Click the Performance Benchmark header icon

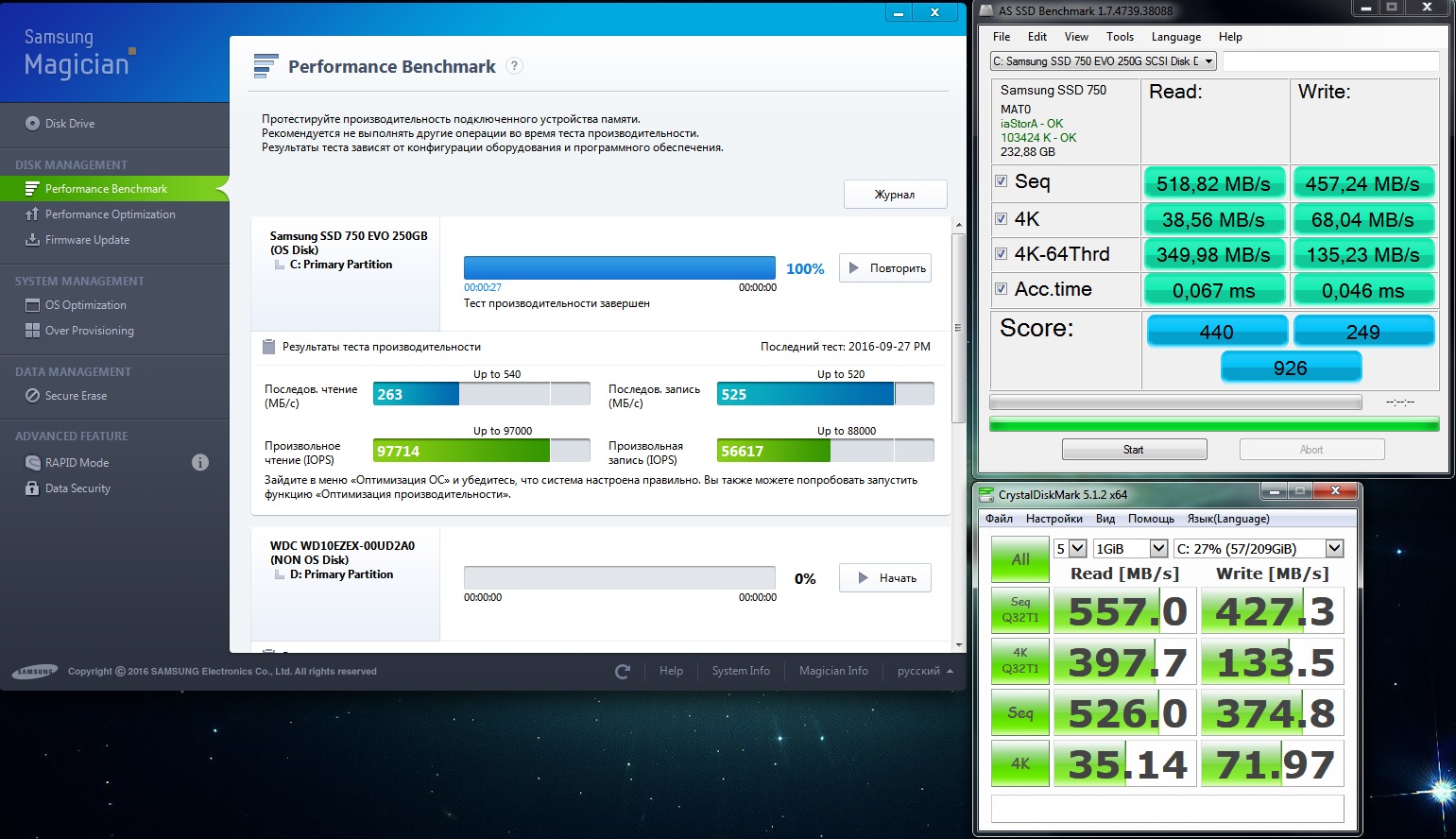[266, 65]
